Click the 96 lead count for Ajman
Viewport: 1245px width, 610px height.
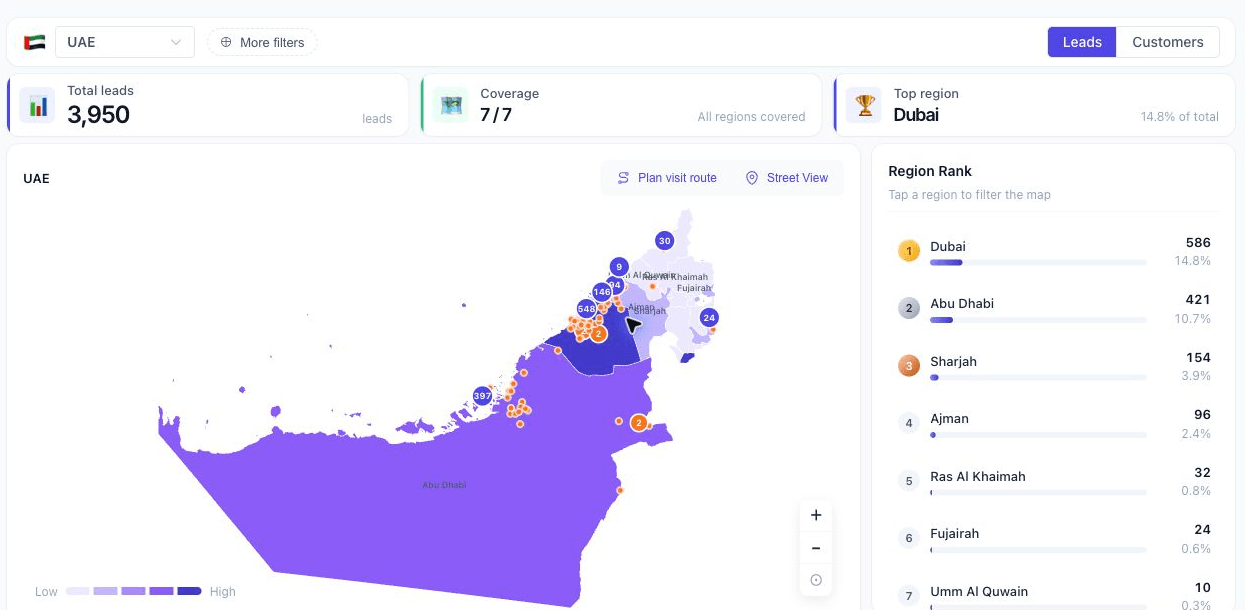point(1202,414)
